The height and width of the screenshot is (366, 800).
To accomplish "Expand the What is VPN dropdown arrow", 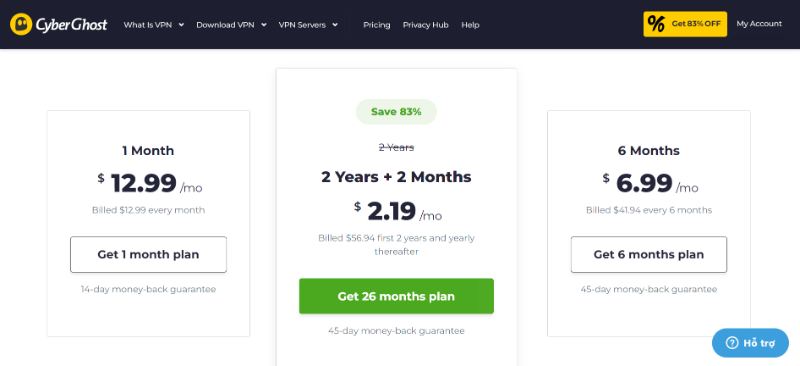I will click(x=181, y=25).
